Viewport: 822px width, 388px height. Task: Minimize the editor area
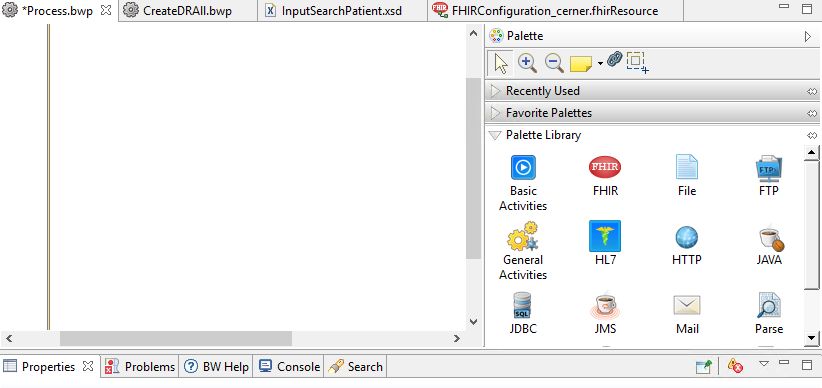click(x=784, y=6)
